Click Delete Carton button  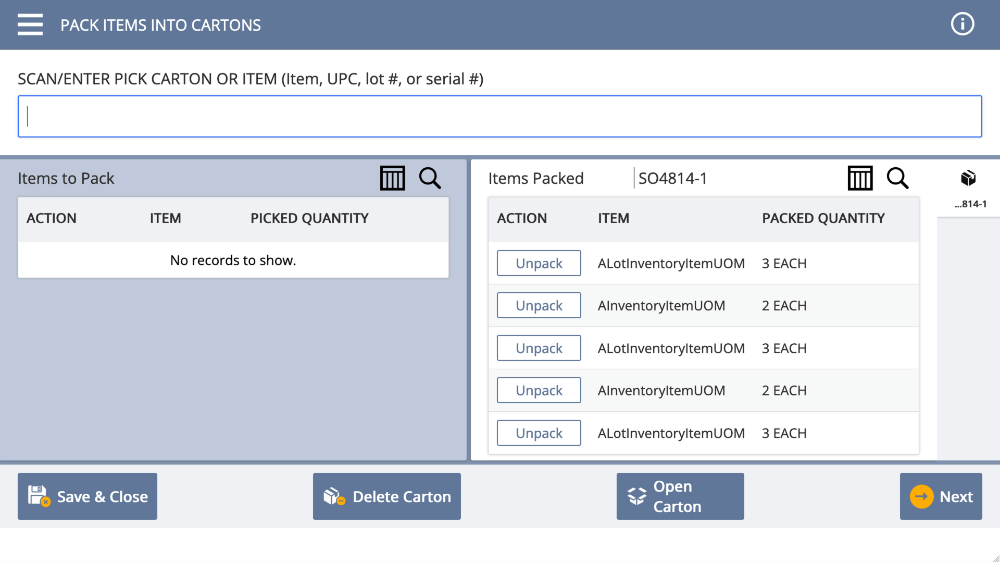coord(386,496)
